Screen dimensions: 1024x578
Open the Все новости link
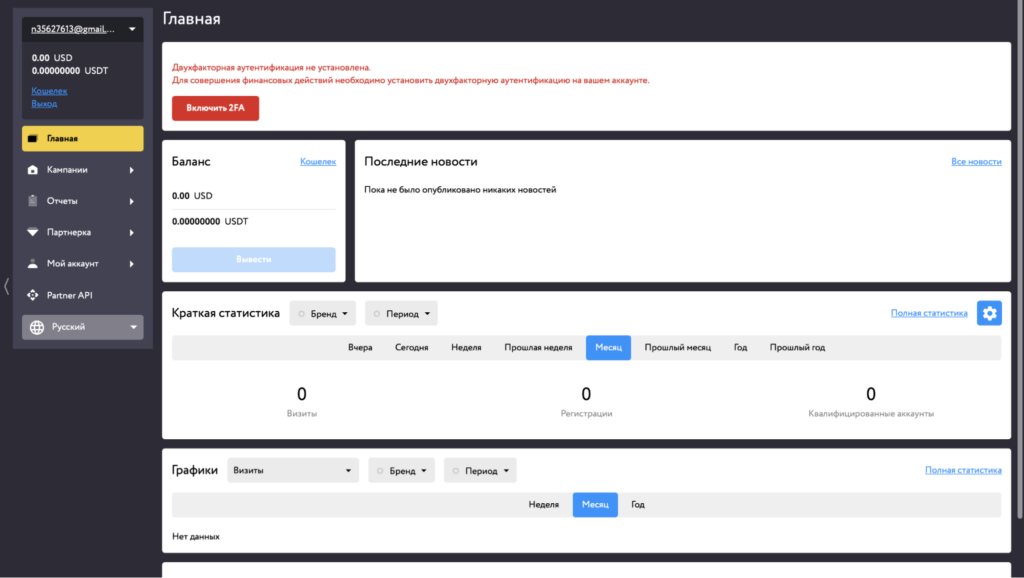[976, 161]
